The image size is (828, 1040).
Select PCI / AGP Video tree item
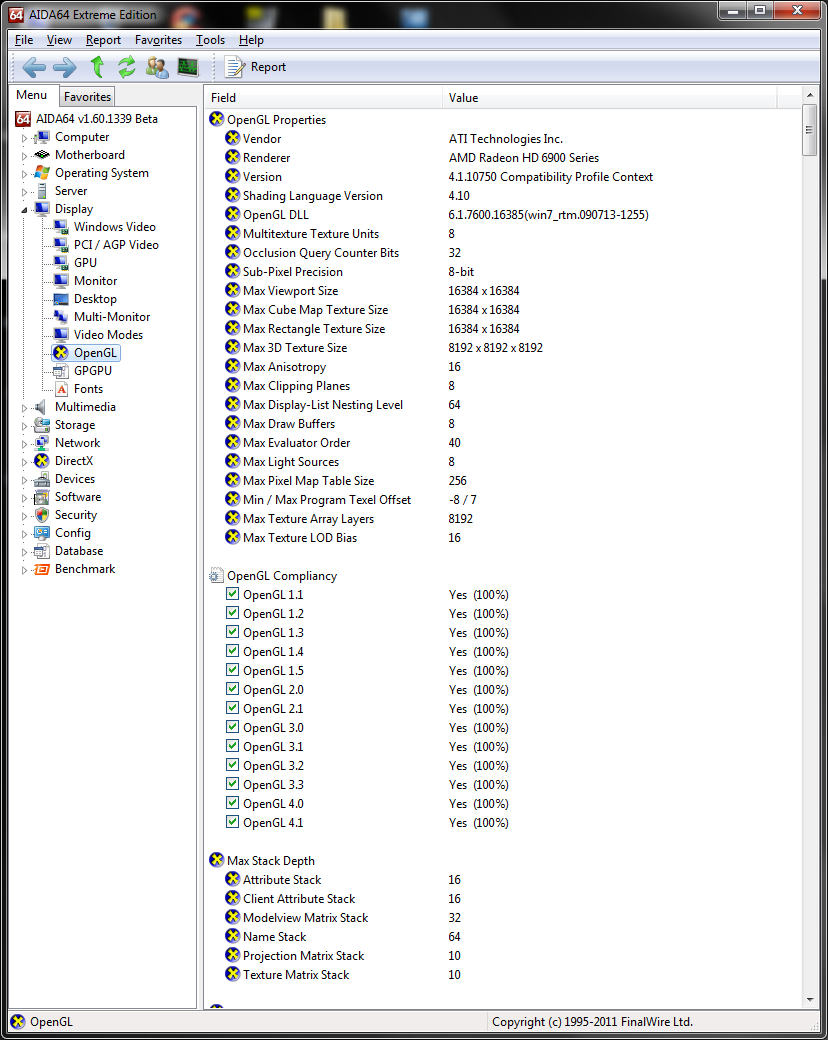(116, 245)
